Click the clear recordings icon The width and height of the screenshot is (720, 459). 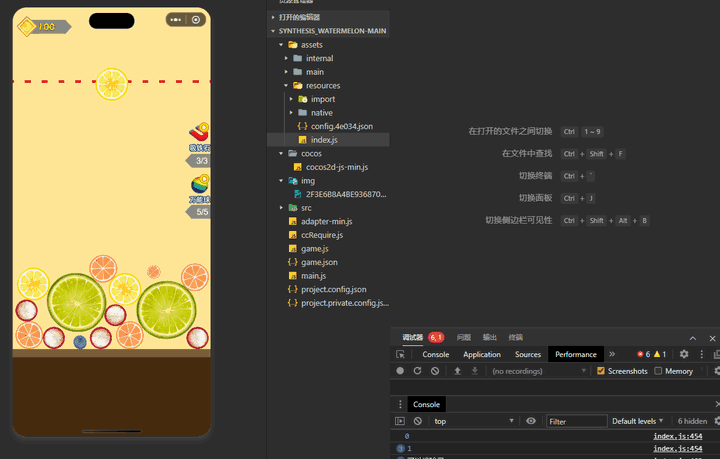(435, 371)
